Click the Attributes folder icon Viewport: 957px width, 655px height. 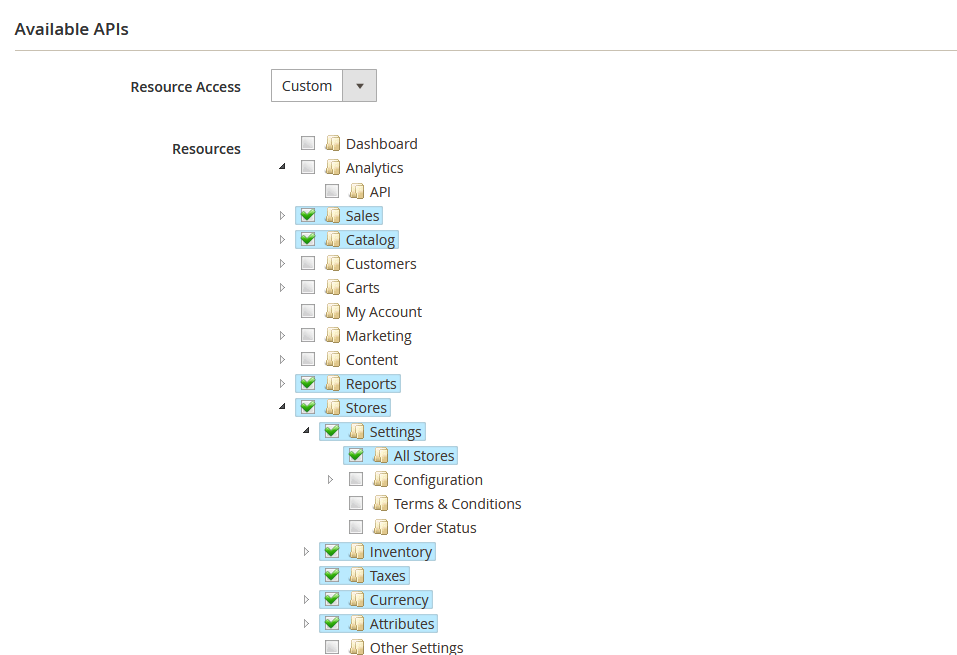pos(356,623)
